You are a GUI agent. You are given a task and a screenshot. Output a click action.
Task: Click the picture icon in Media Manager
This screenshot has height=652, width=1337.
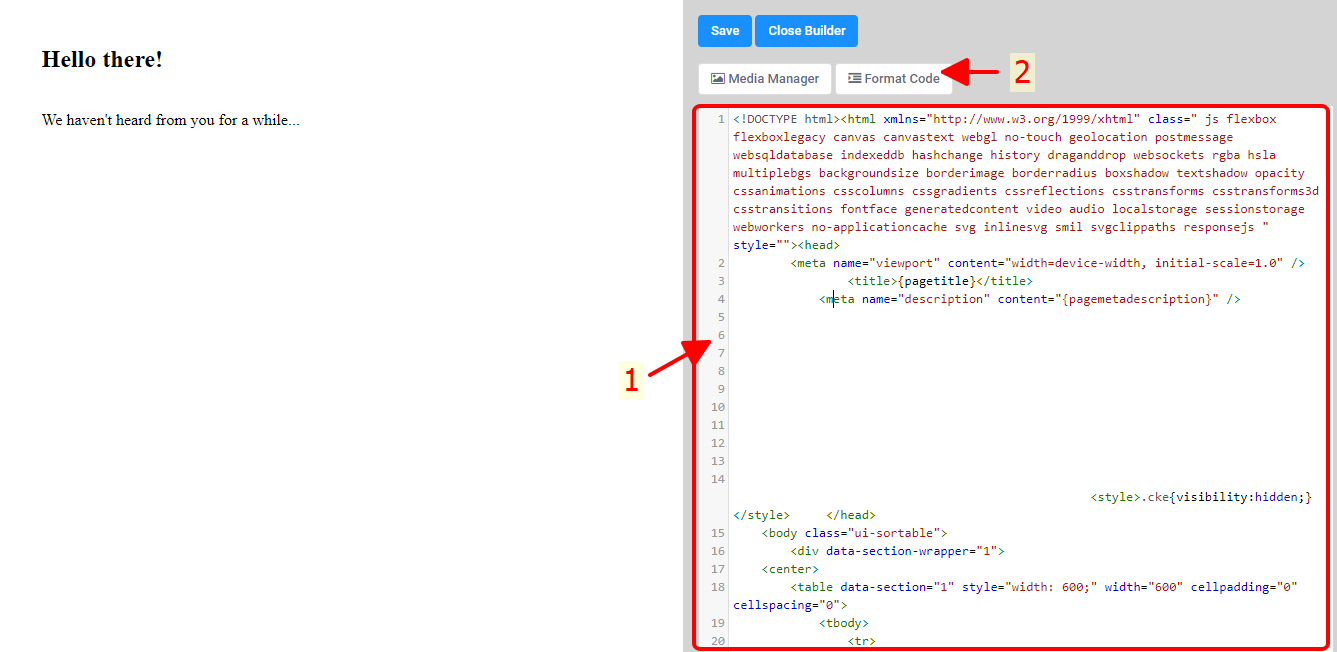pyautogui.click(x=717, y=79)
